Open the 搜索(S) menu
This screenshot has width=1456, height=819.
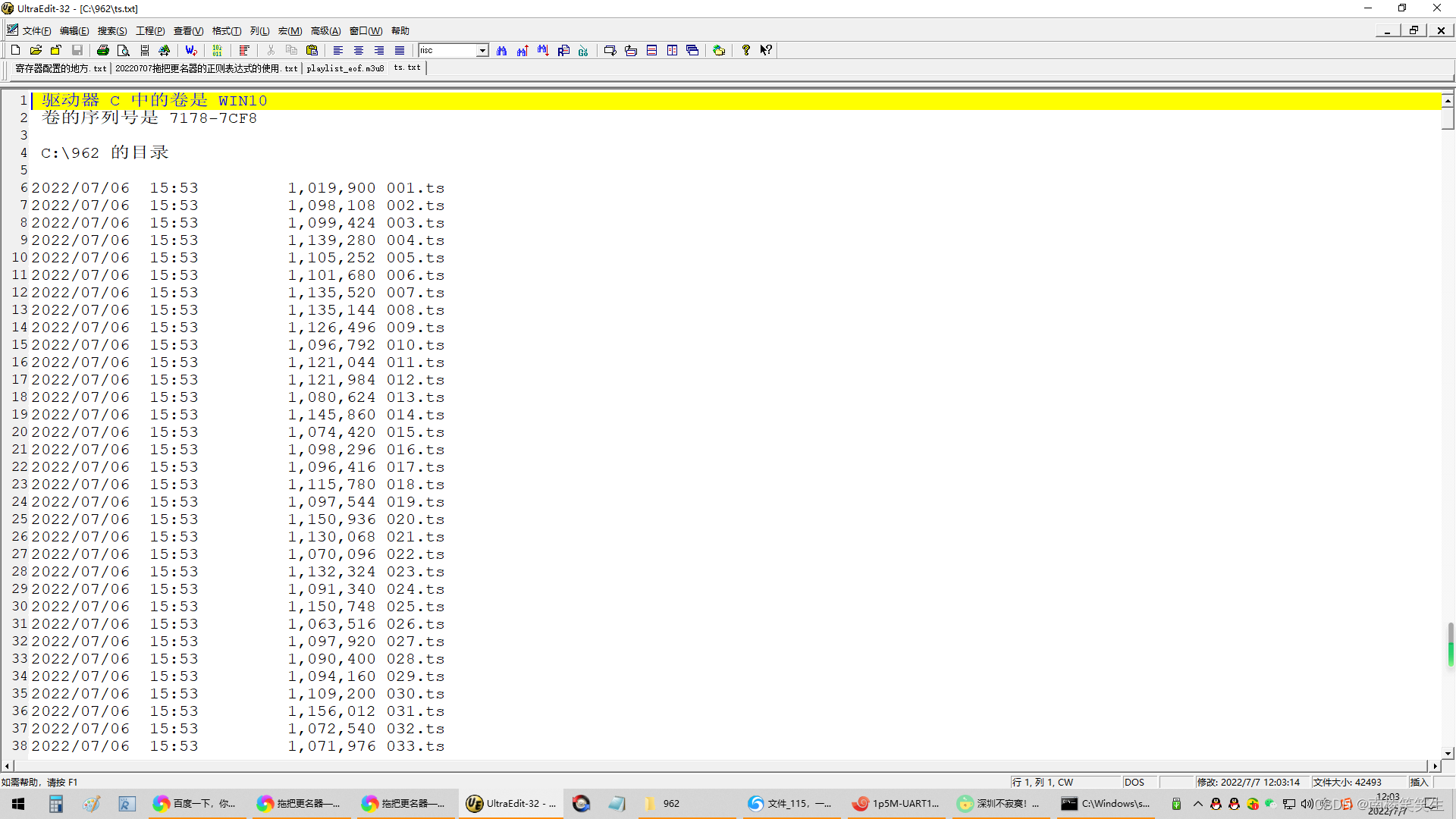(x=111, y=30)
